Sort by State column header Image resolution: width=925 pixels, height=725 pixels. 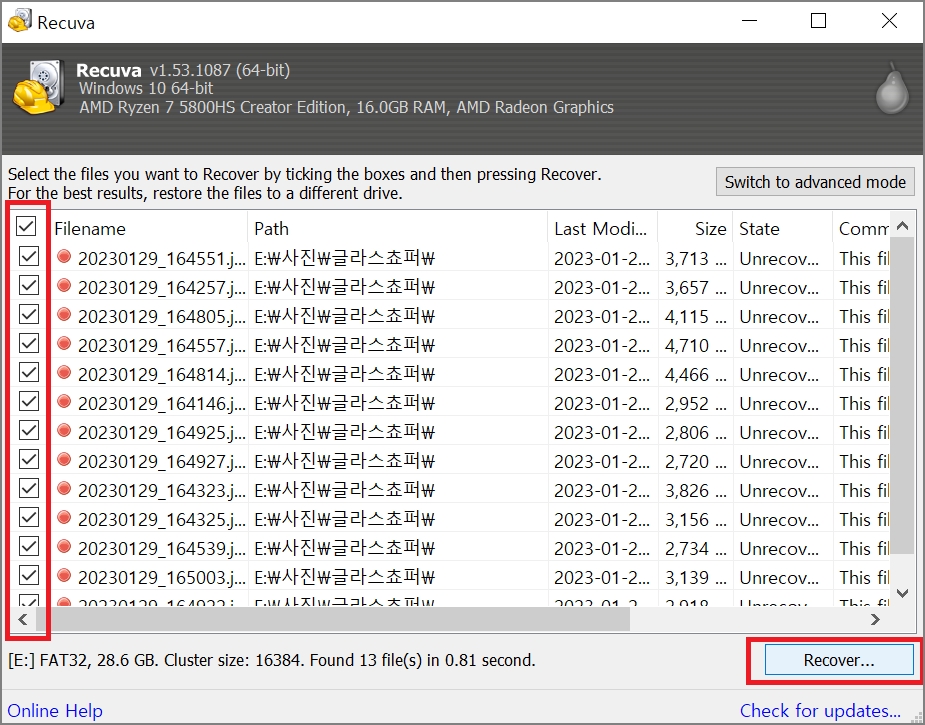(x=782, y=228)
